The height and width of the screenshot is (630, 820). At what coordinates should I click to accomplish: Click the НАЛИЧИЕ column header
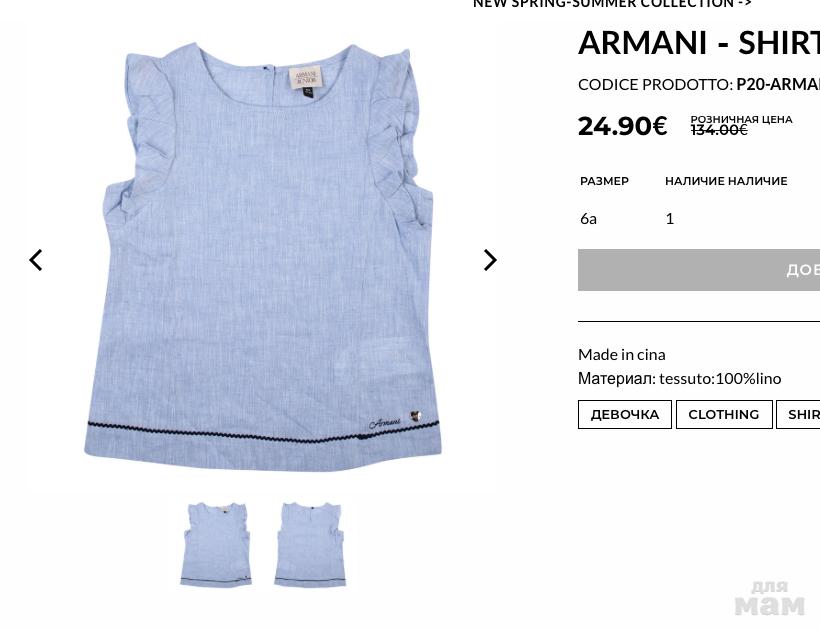[x=726, y=181]
